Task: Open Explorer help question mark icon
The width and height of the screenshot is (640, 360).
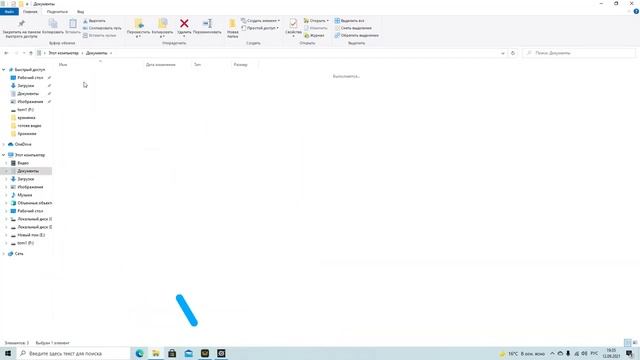Action: click(636, 12)
